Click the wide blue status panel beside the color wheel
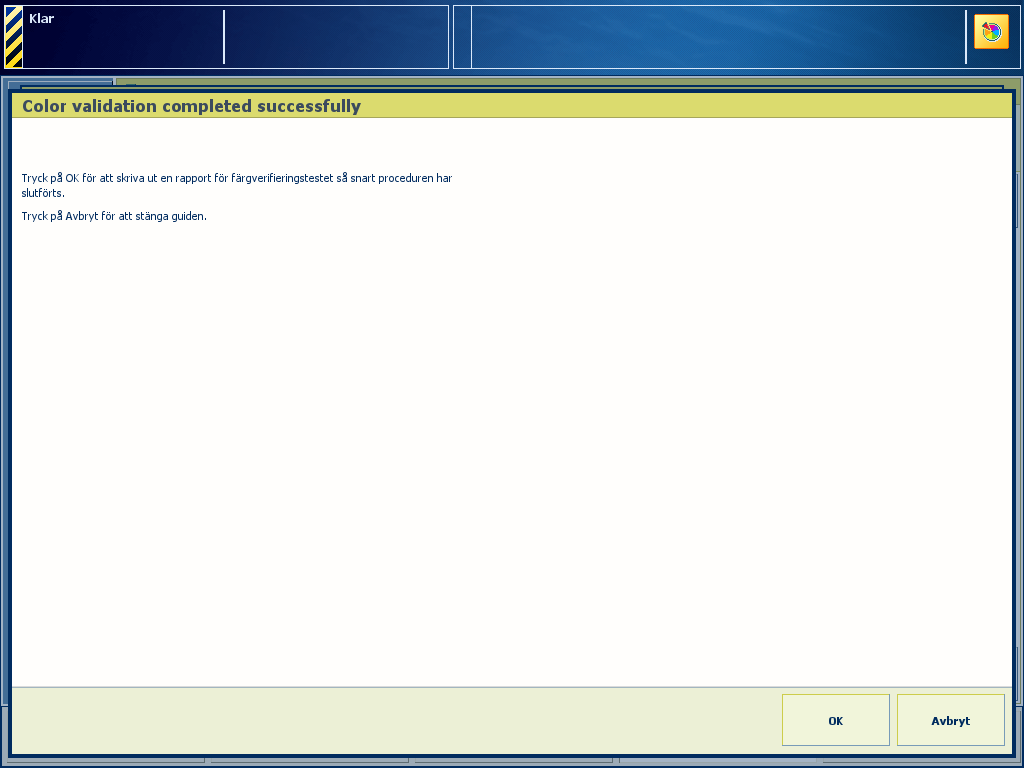 pos(718,37)
